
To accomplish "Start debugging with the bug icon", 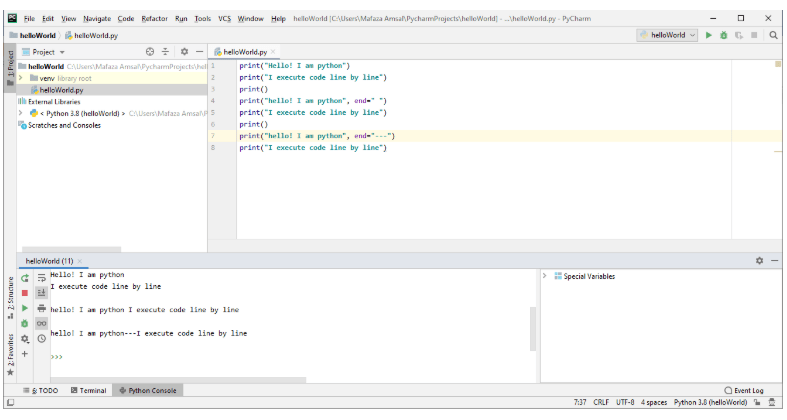I will click(x=724, y=35).
